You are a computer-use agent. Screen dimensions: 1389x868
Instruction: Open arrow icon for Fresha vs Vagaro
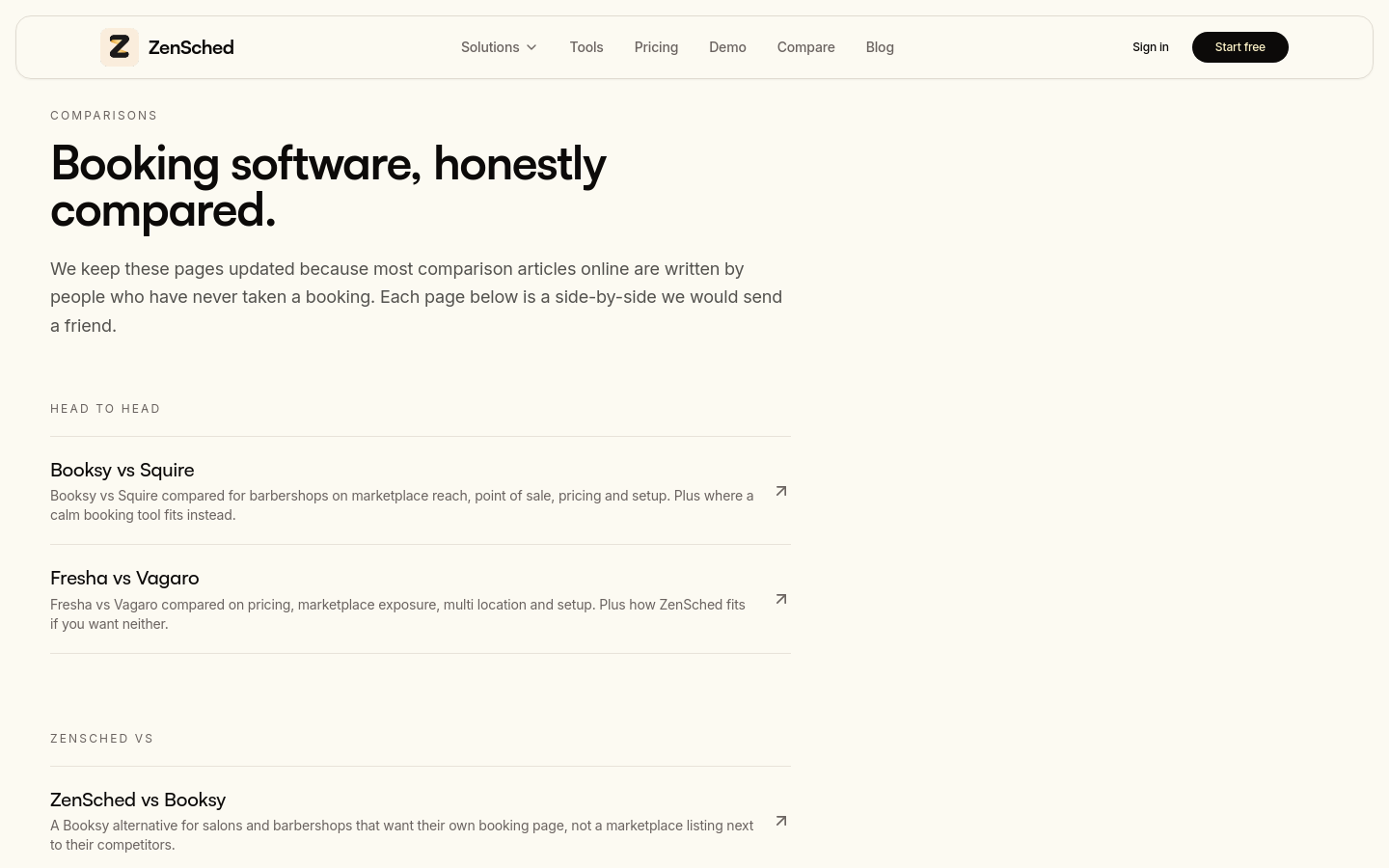[x=781, y=599]
